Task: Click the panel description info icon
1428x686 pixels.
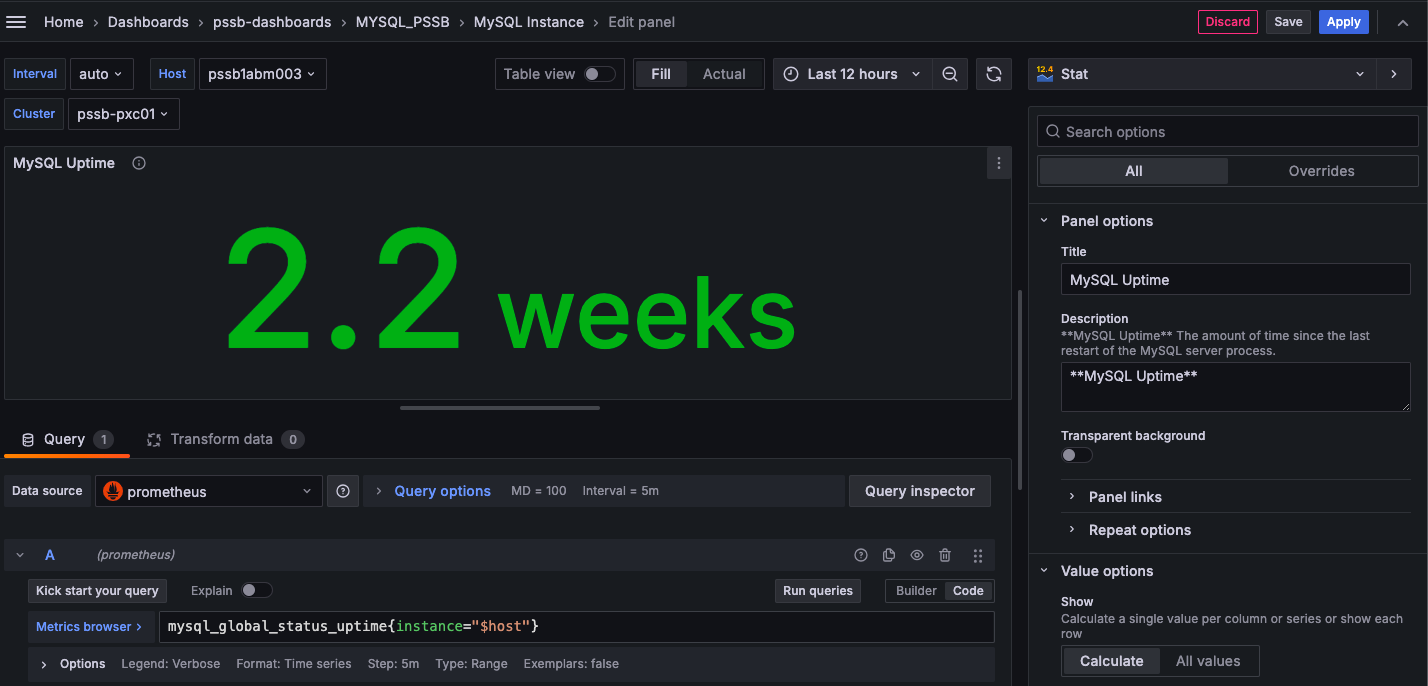Action: tap(139, 163)
